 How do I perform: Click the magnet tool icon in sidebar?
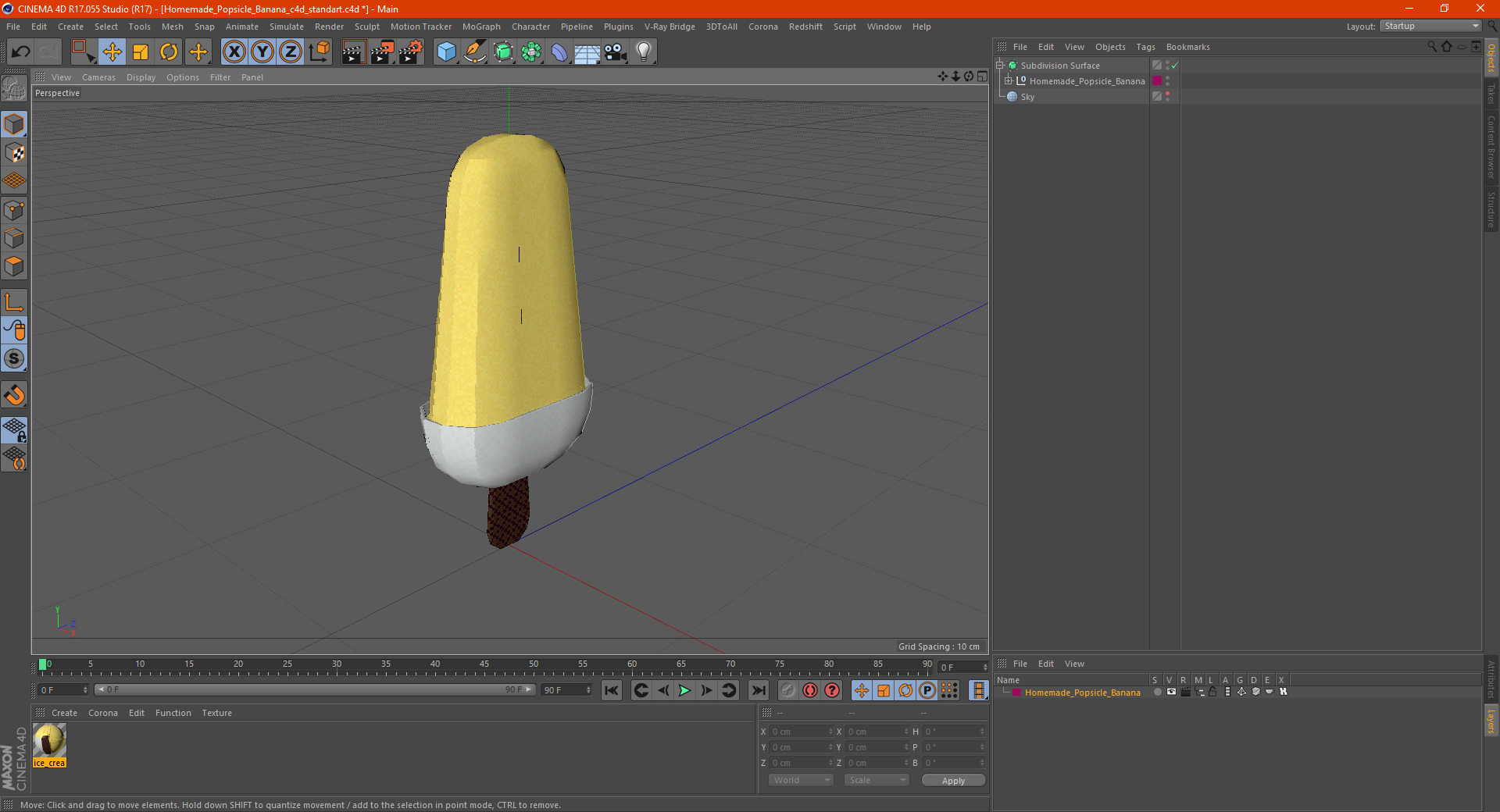(14, 395)
